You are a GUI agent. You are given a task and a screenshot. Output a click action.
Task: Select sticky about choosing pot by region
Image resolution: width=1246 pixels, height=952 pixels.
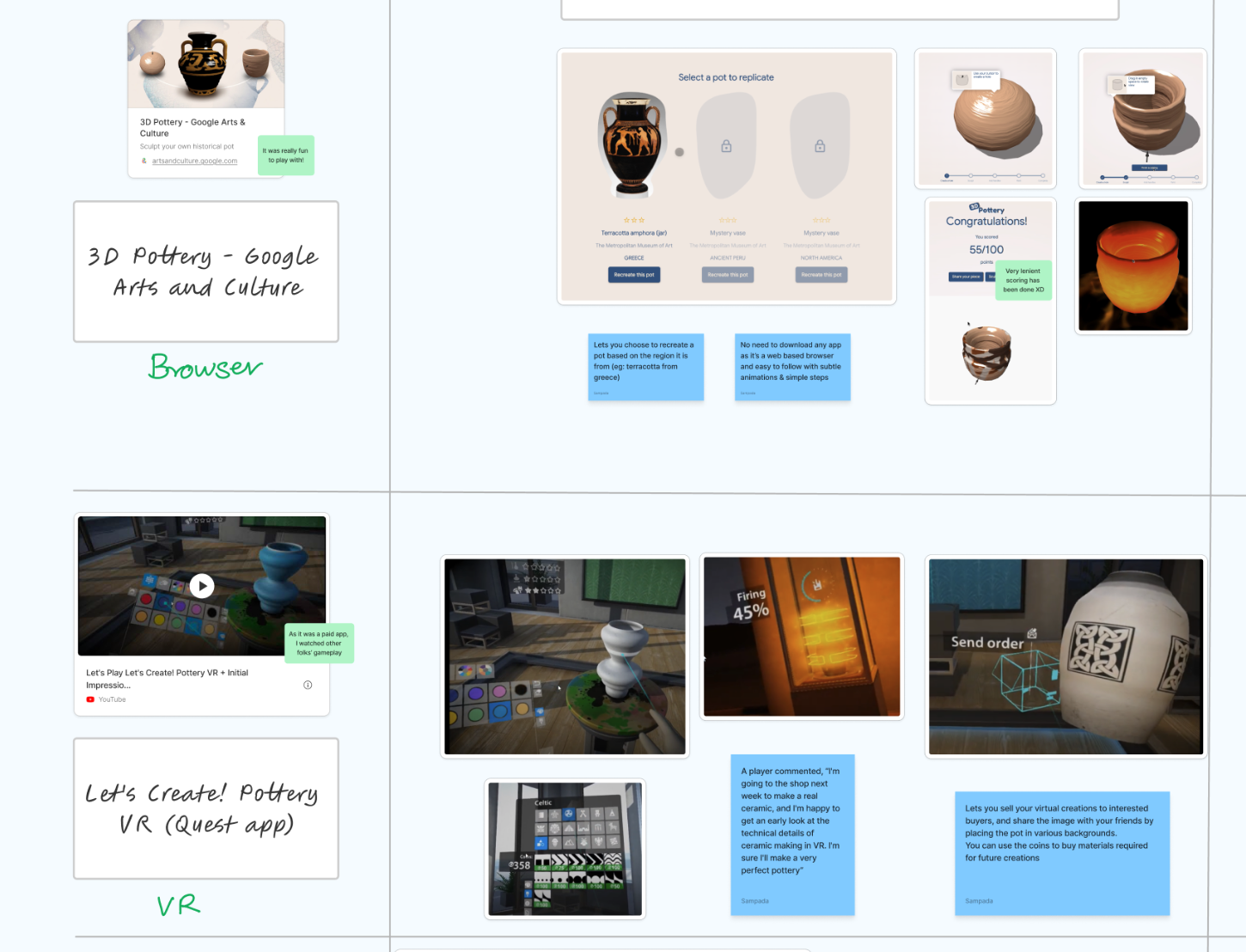point(645,367)
